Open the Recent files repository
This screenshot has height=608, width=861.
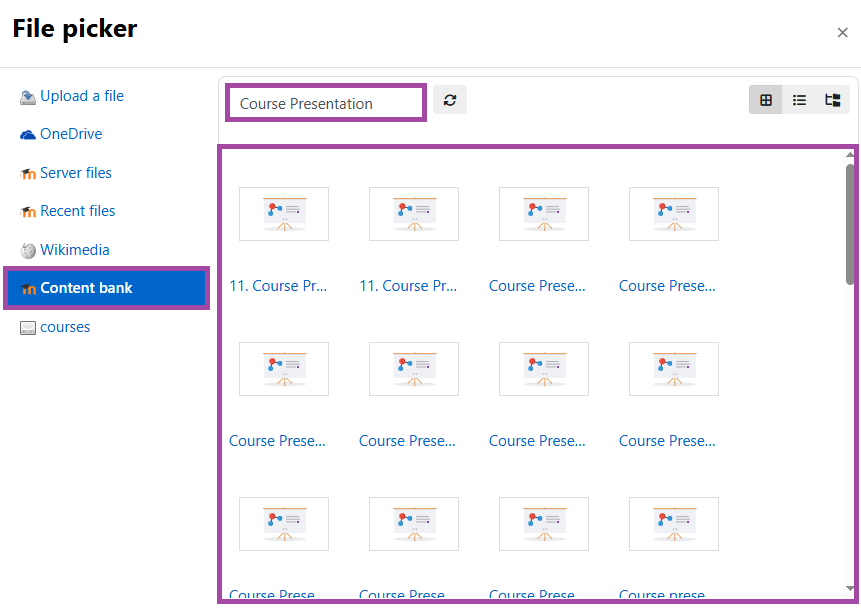(x=67, y=211)
